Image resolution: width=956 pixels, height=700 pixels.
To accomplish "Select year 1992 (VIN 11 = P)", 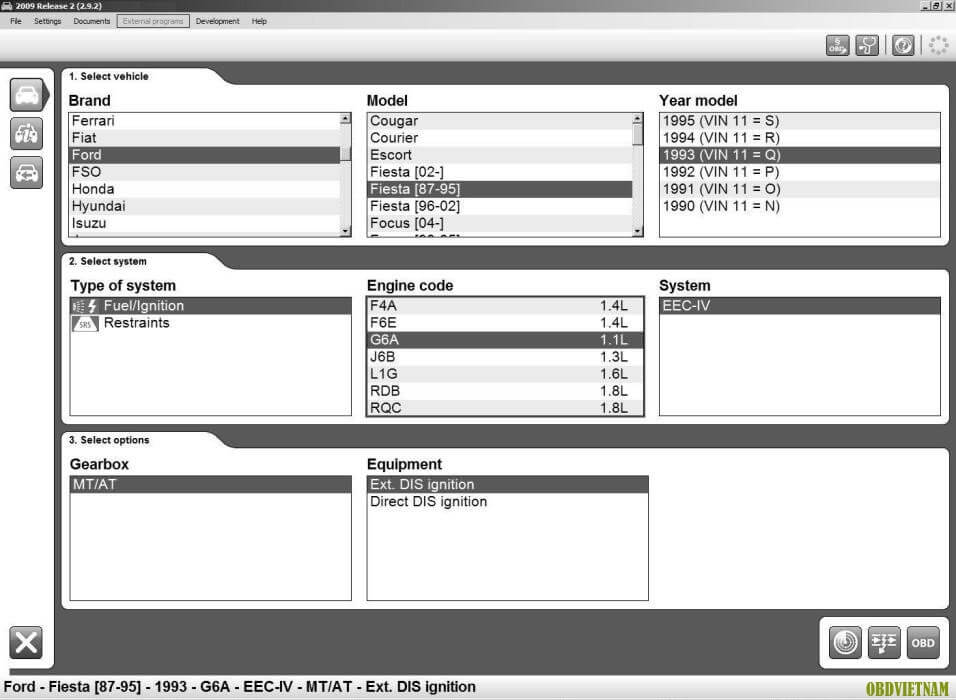I will click(800, 172).
